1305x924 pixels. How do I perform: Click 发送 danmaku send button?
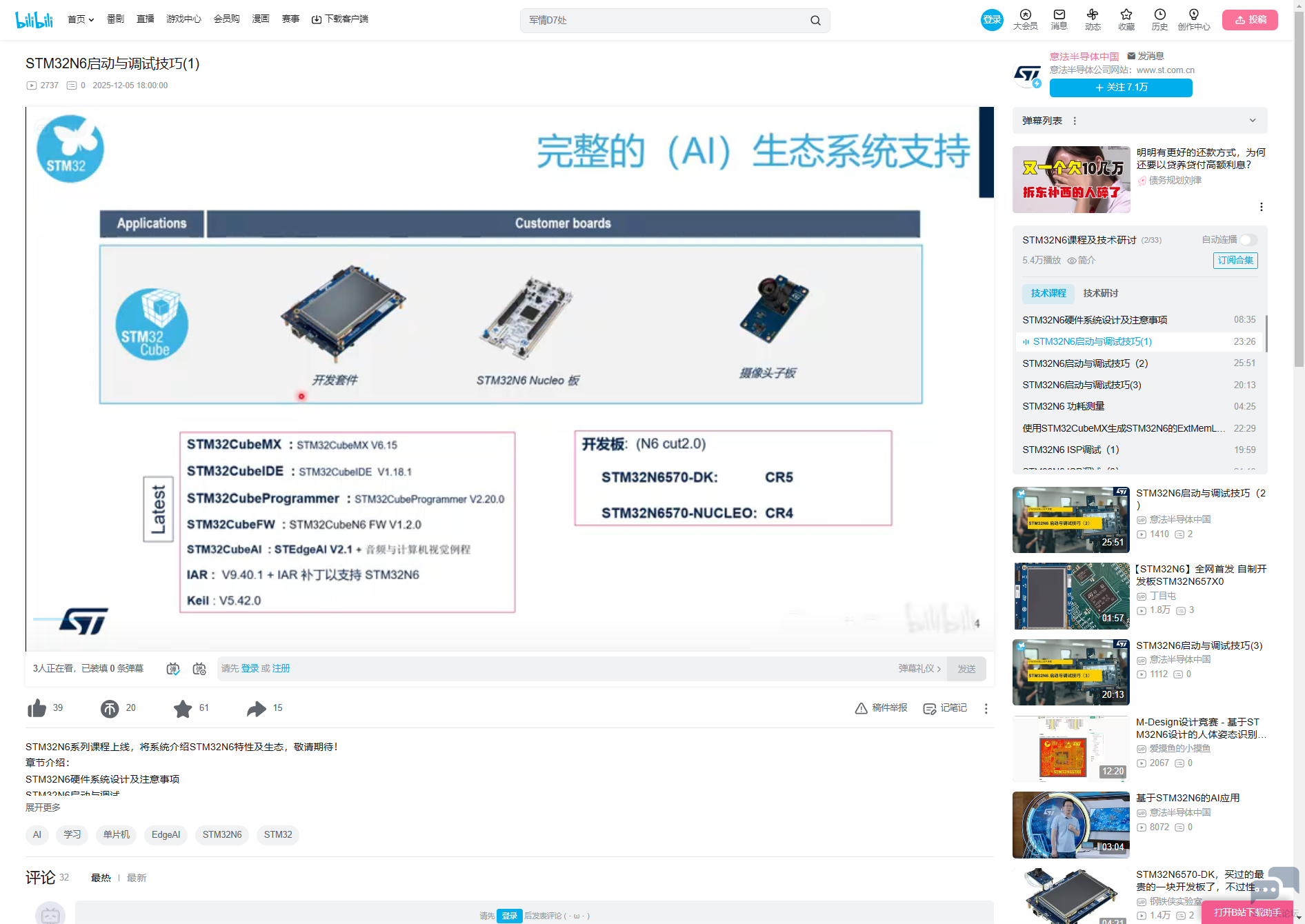[x=966, y=669]
